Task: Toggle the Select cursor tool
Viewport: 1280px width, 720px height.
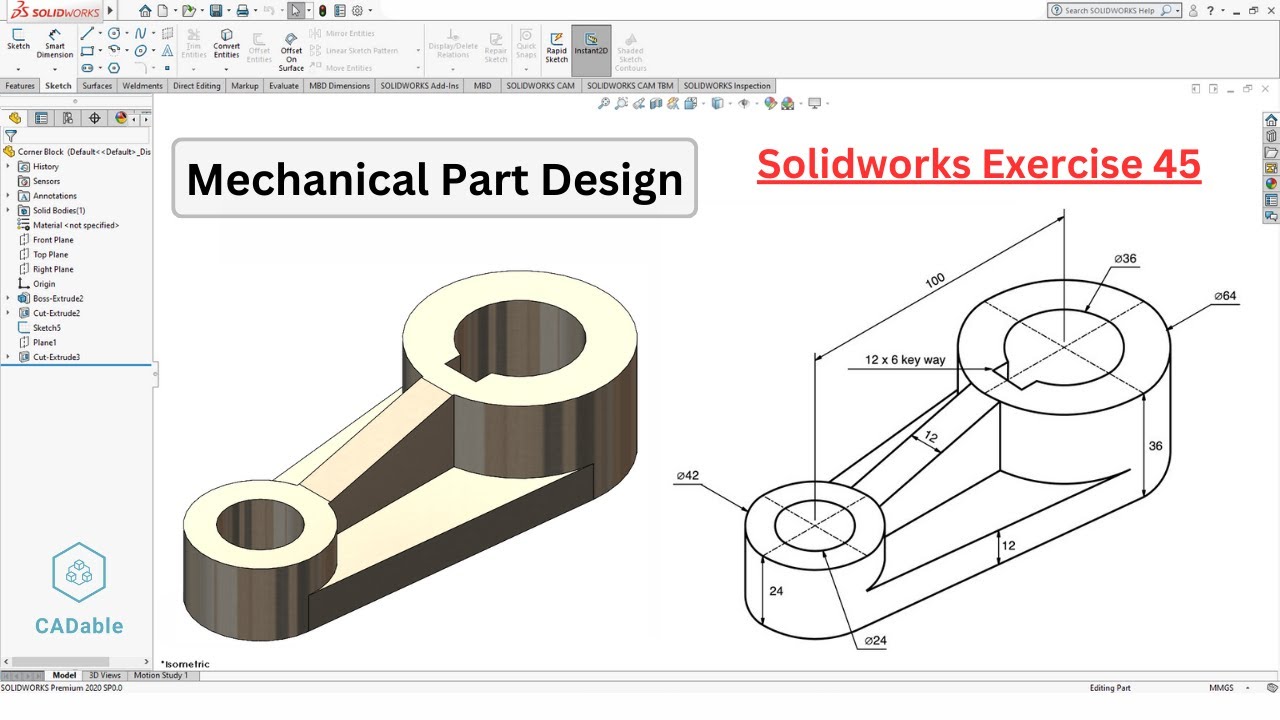Action: pos(296,10)
